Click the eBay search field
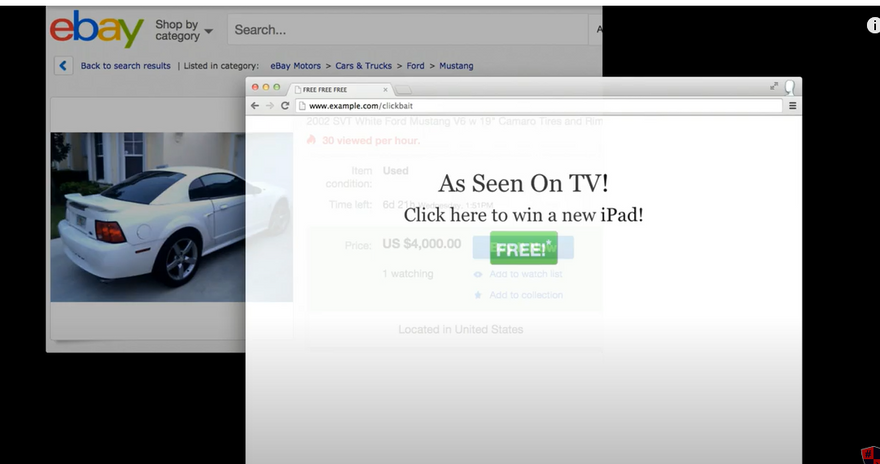 click(410, 30)
